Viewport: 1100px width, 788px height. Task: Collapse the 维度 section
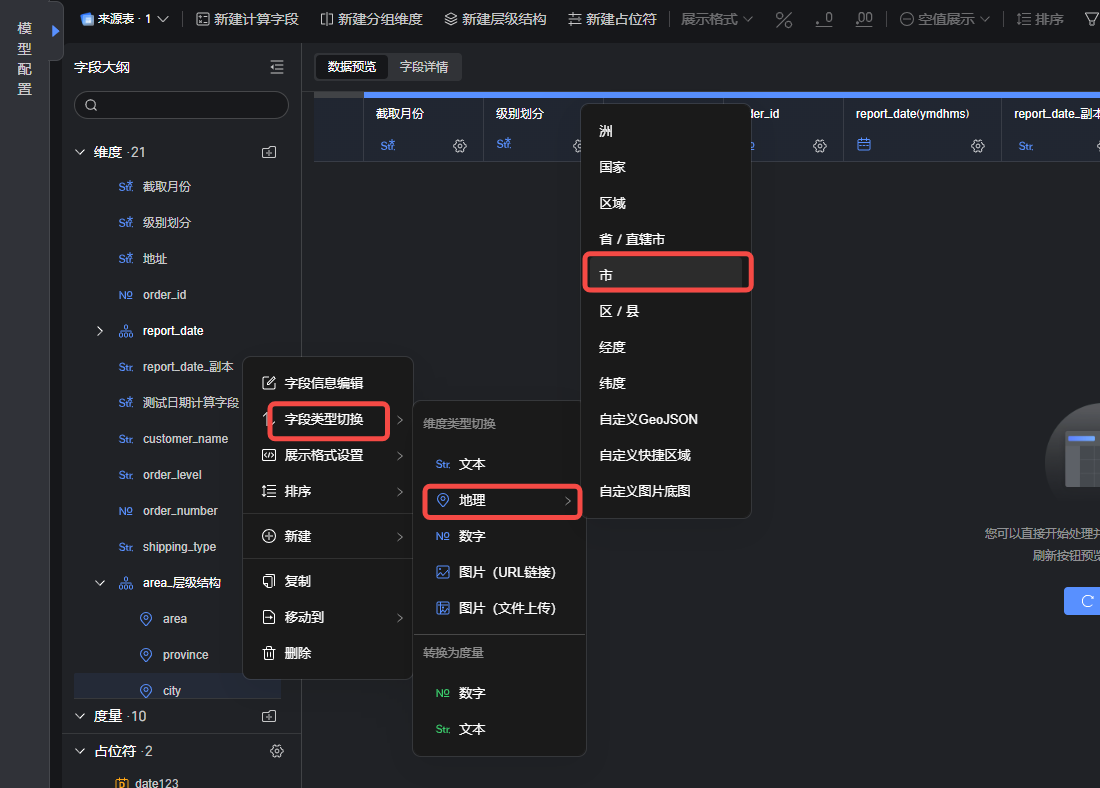click(x=81, y=152)
